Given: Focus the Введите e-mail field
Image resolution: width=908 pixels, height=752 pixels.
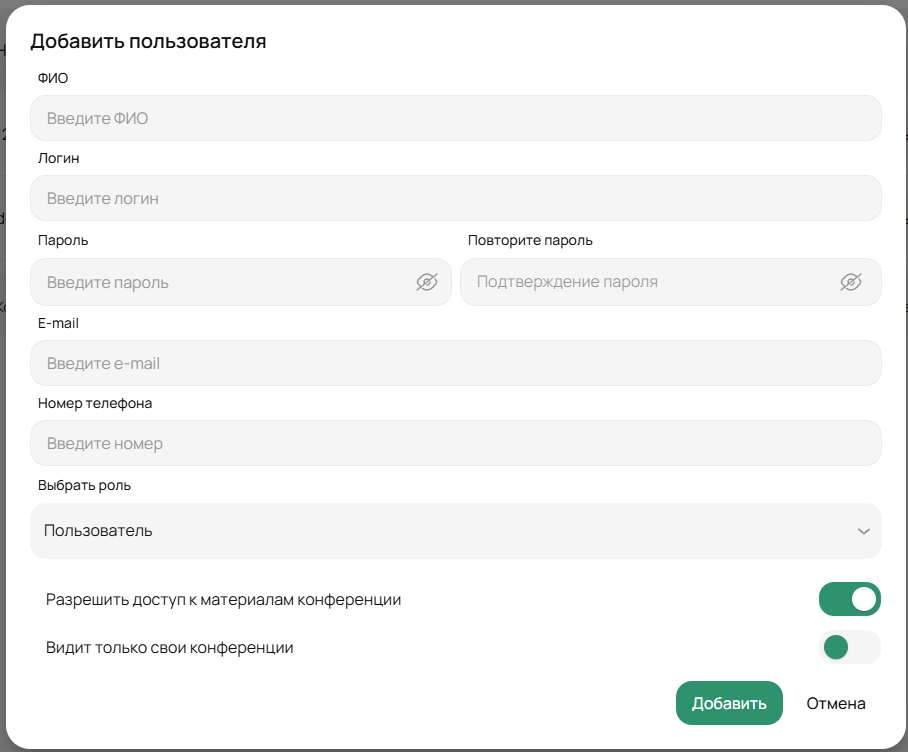Looking at the screenshot, I should (455, 363).
